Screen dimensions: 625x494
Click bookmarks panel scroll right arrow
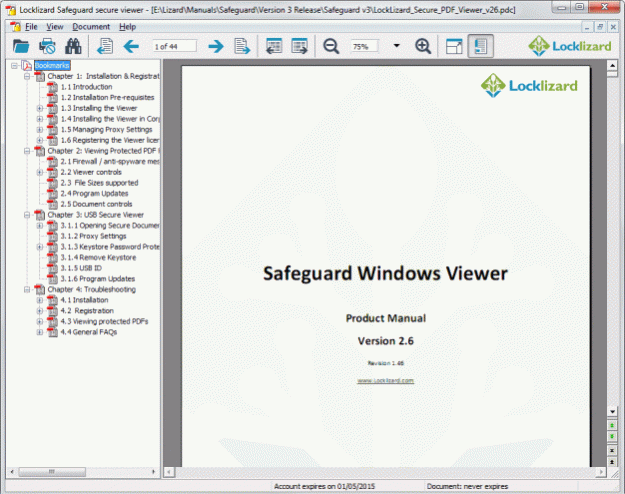tap(154, 472)
